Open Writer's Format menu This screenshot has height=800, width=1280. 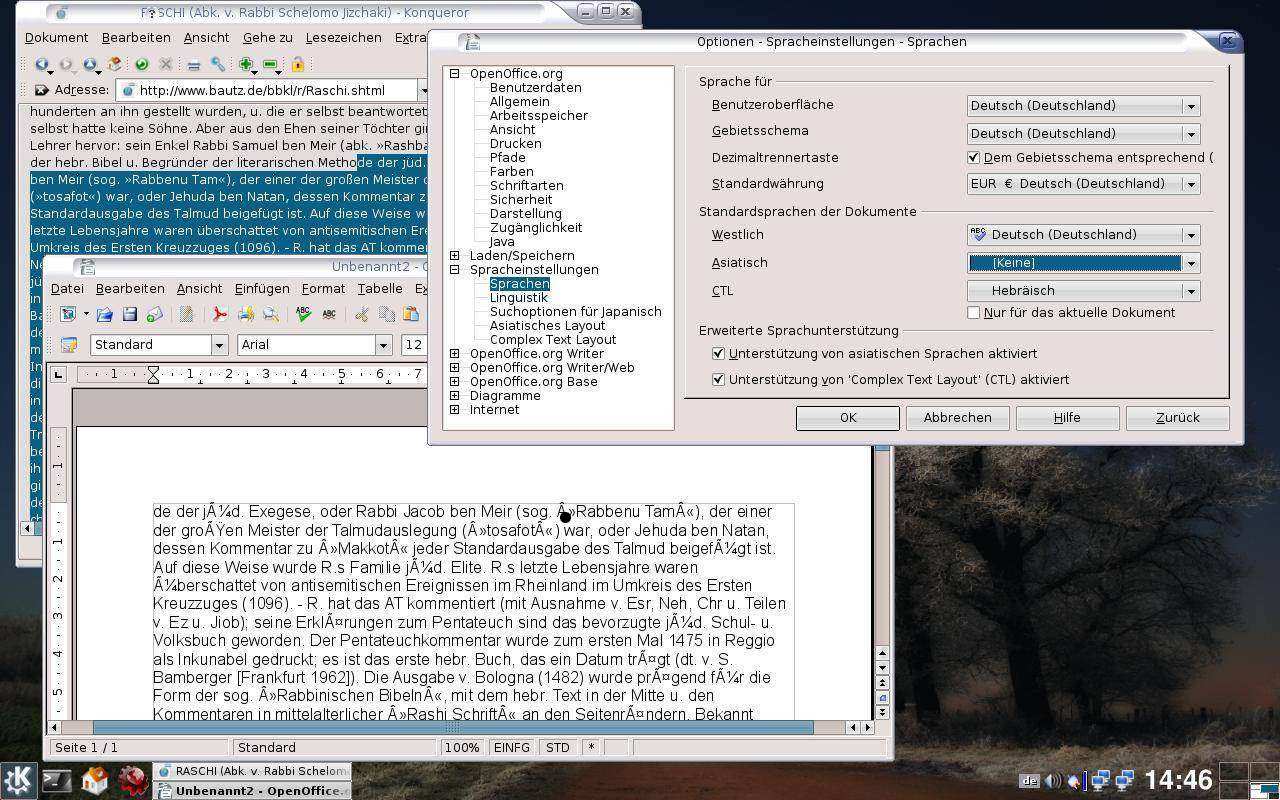[323, 288]
